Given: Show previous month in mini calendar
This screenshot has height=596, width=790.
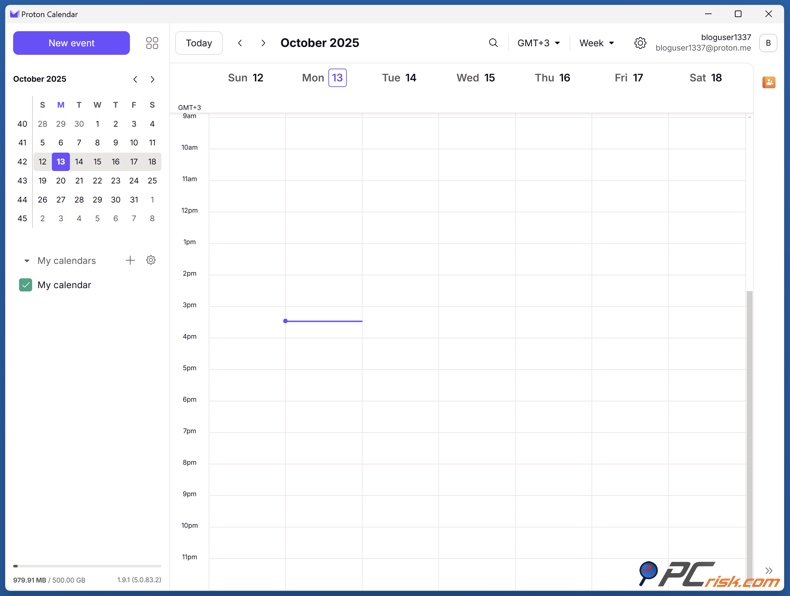Looking at the screenshot, I should 135,79.
